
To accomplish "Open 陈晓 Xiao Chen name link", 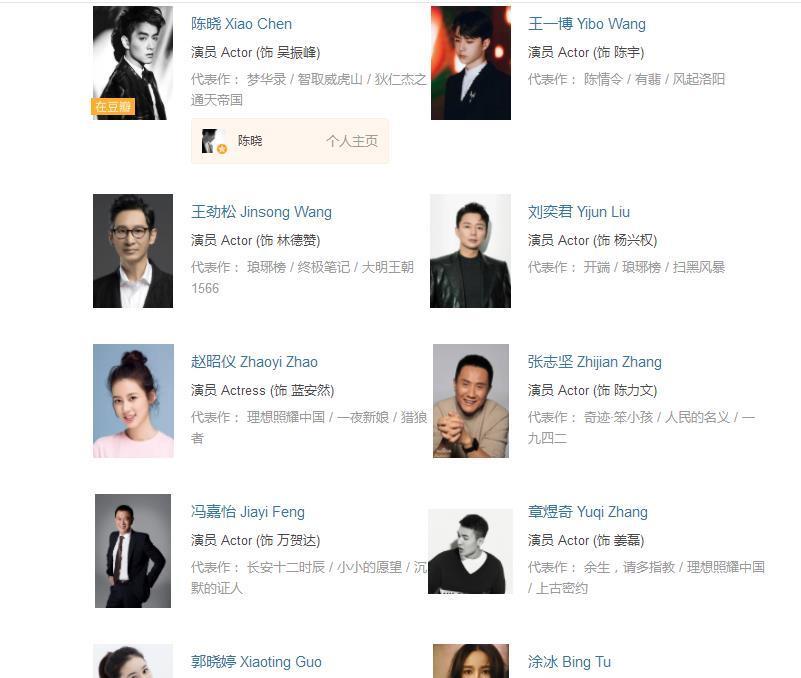I will [241, 24].
